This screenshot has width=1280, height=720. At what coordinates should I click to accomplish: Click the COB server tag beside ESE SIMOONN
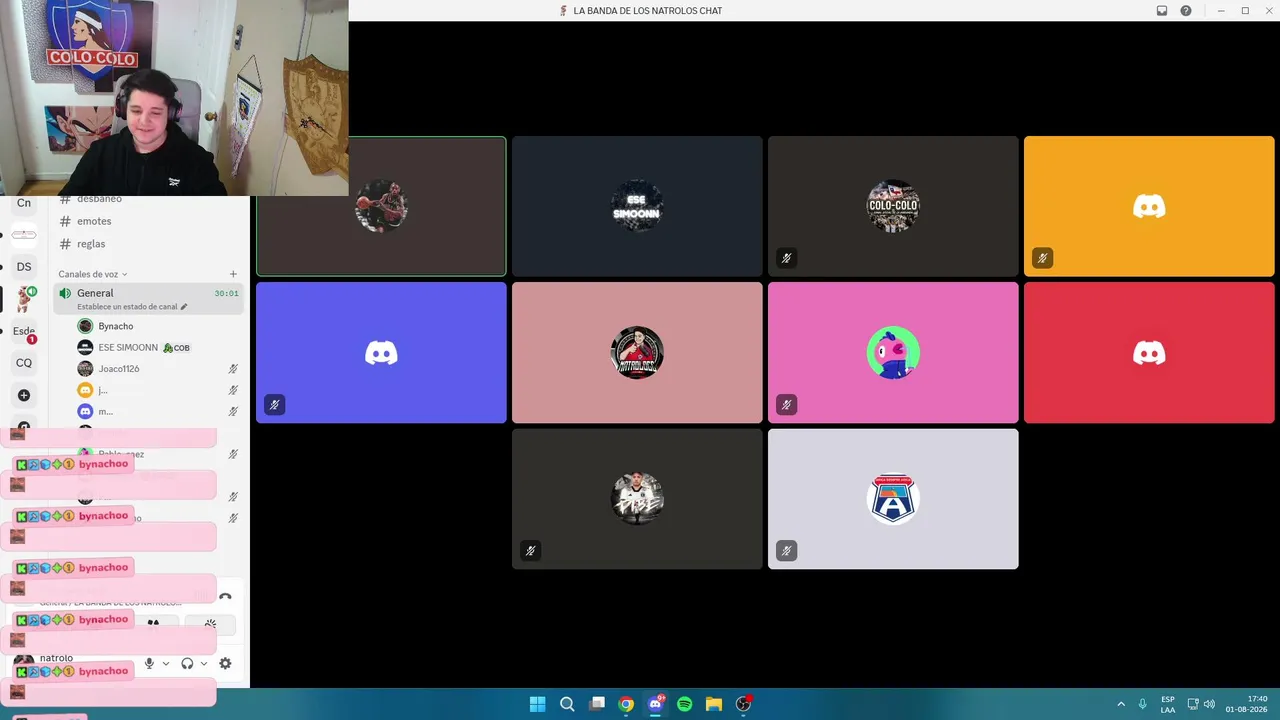pos(176,348)
